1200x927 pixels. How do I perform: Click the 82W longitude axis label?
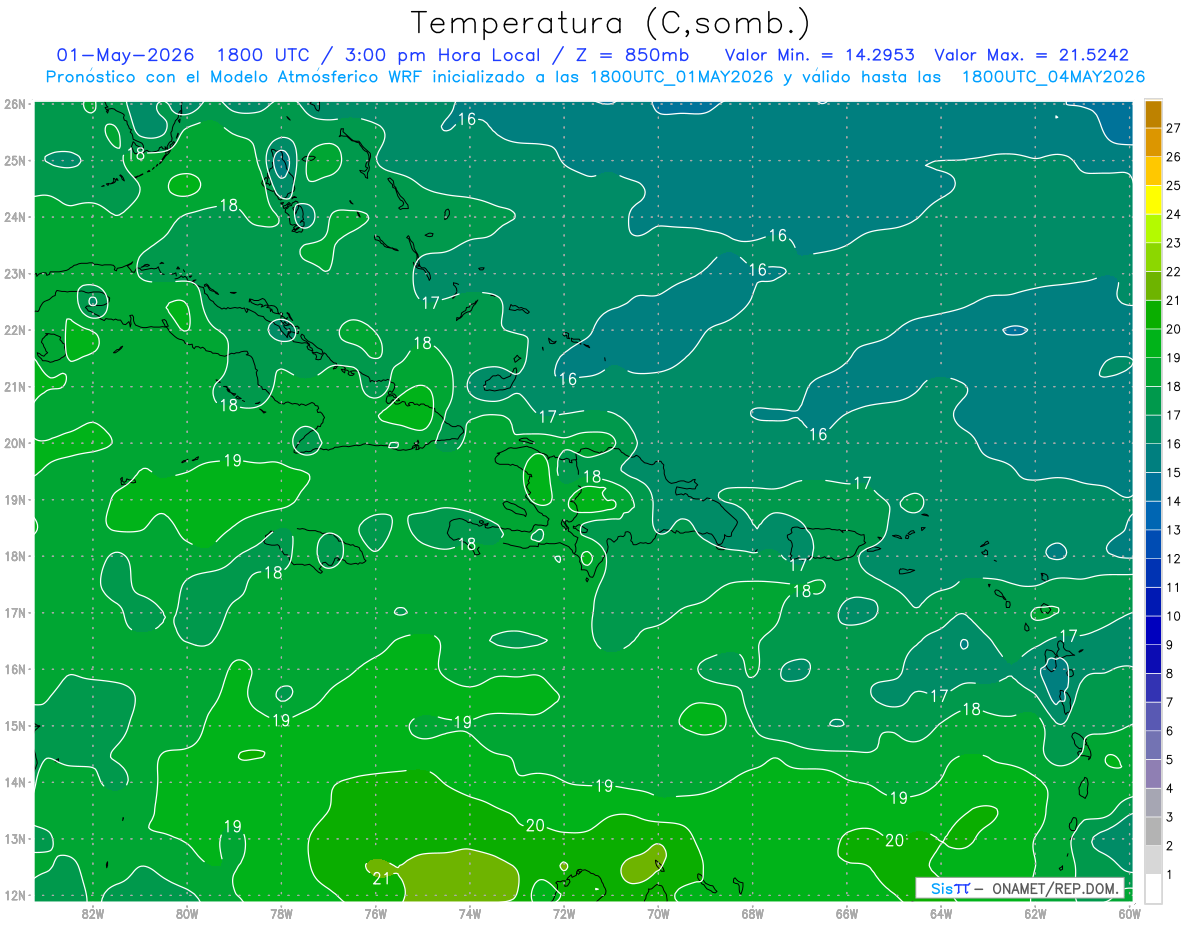(92, 913)
